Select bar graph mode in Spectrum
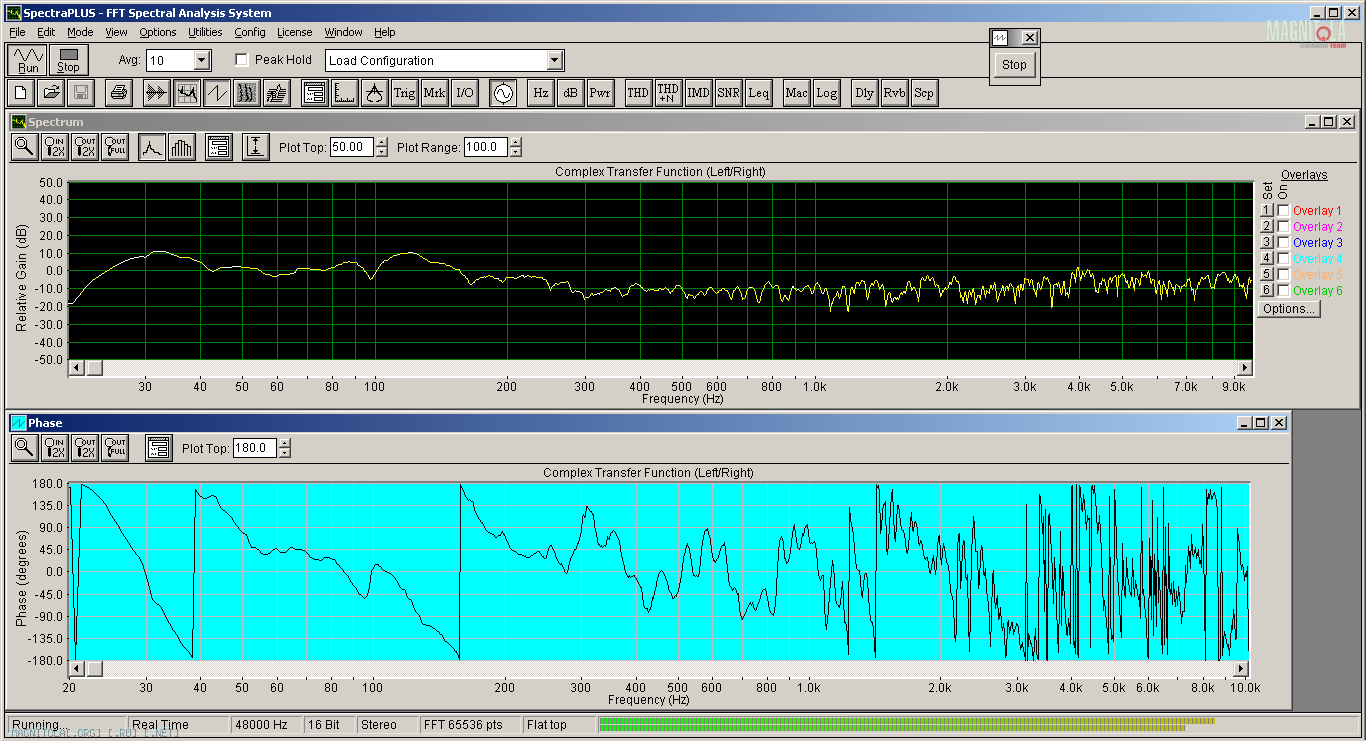The height and width of the screenshot is (742, 1366). click(x=181, y=147)
